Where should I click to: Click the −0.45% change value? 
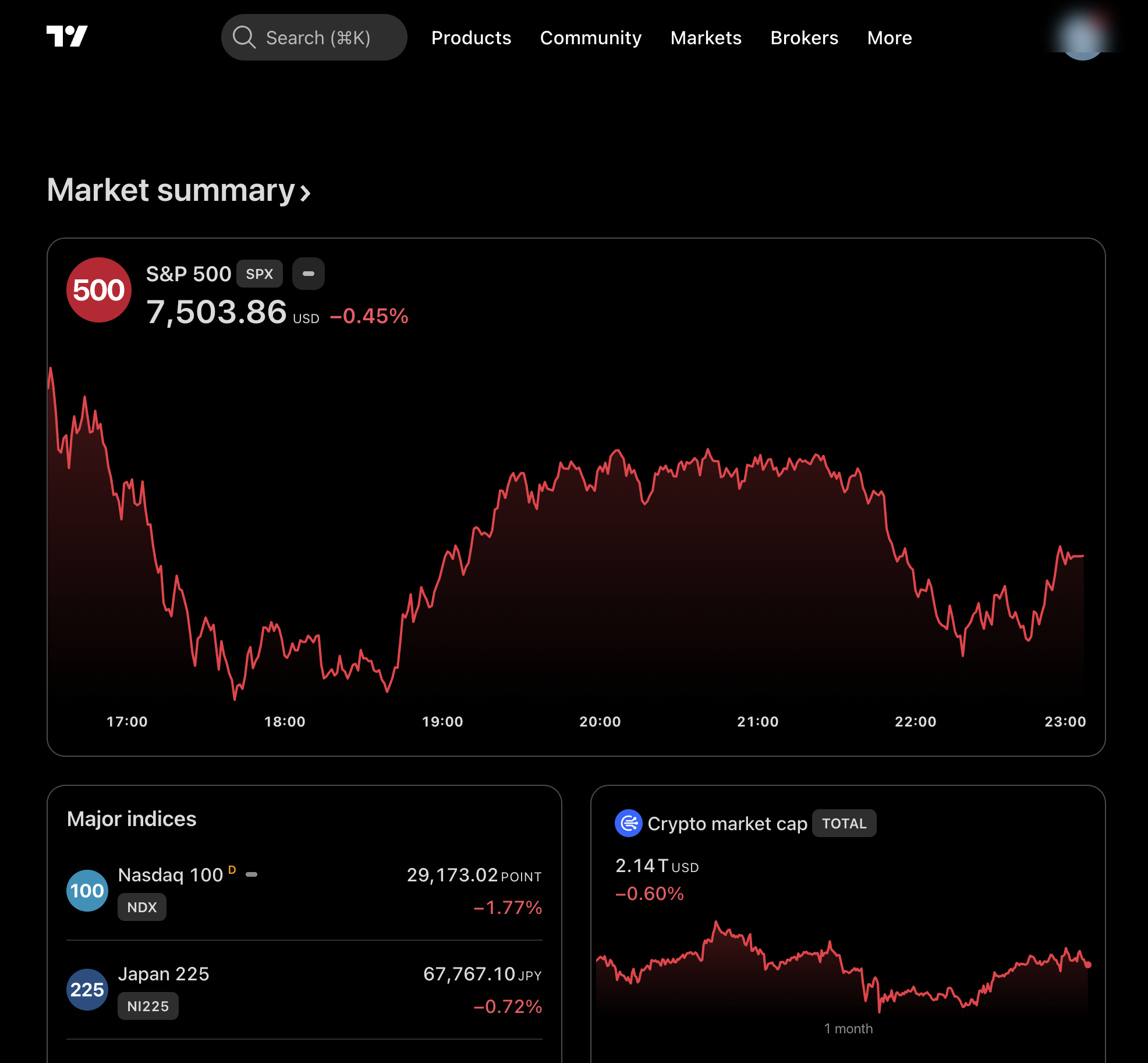pos(369,316)
